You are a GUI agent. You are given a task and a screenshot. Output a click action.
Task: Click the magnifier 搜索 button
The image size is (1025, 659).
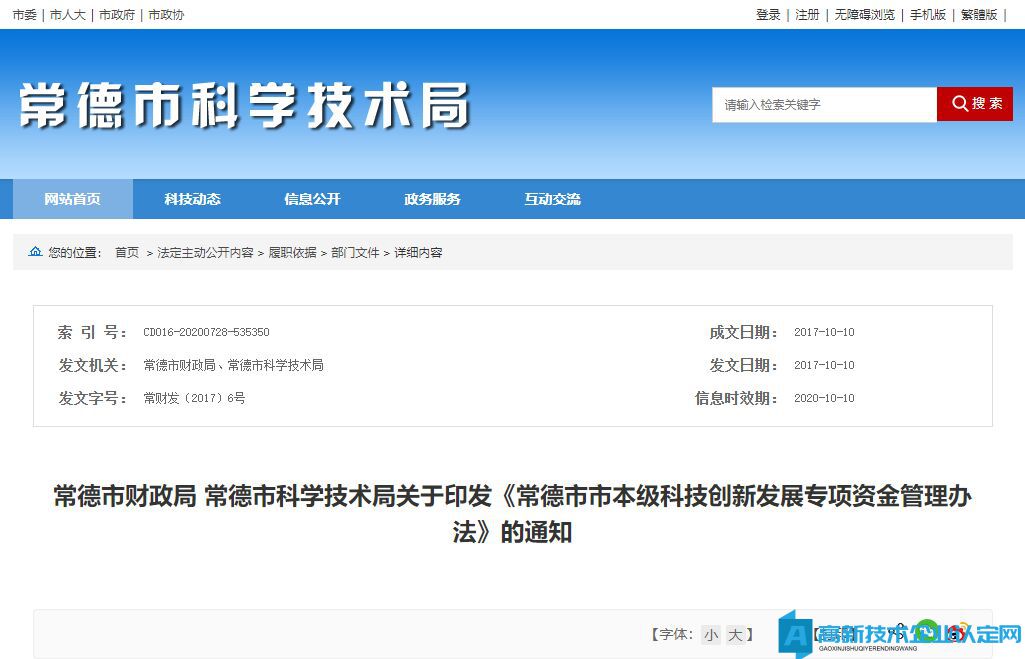[975, 104]
